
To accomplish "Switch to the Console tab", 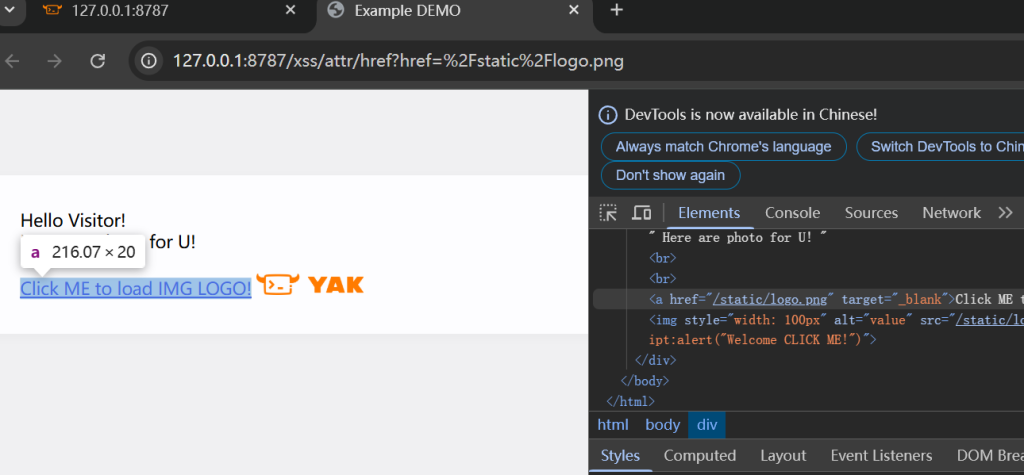I will pyautogui.click(x=792, y=213).
